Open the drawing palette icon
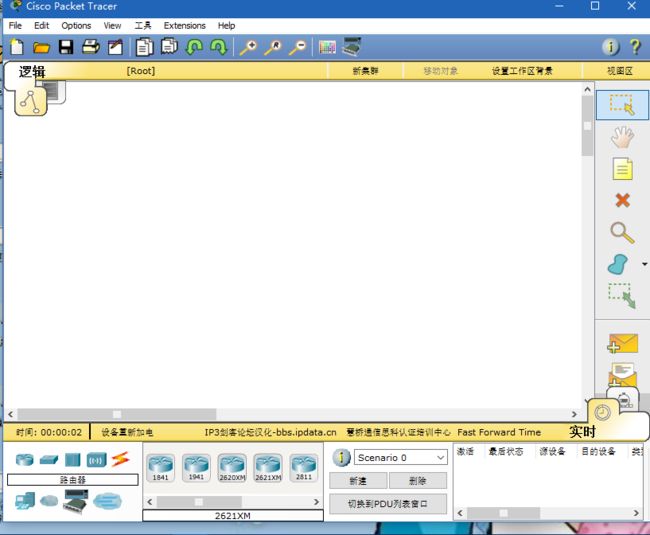The width and height of the screenshot is (650, 535). (327, 47)
